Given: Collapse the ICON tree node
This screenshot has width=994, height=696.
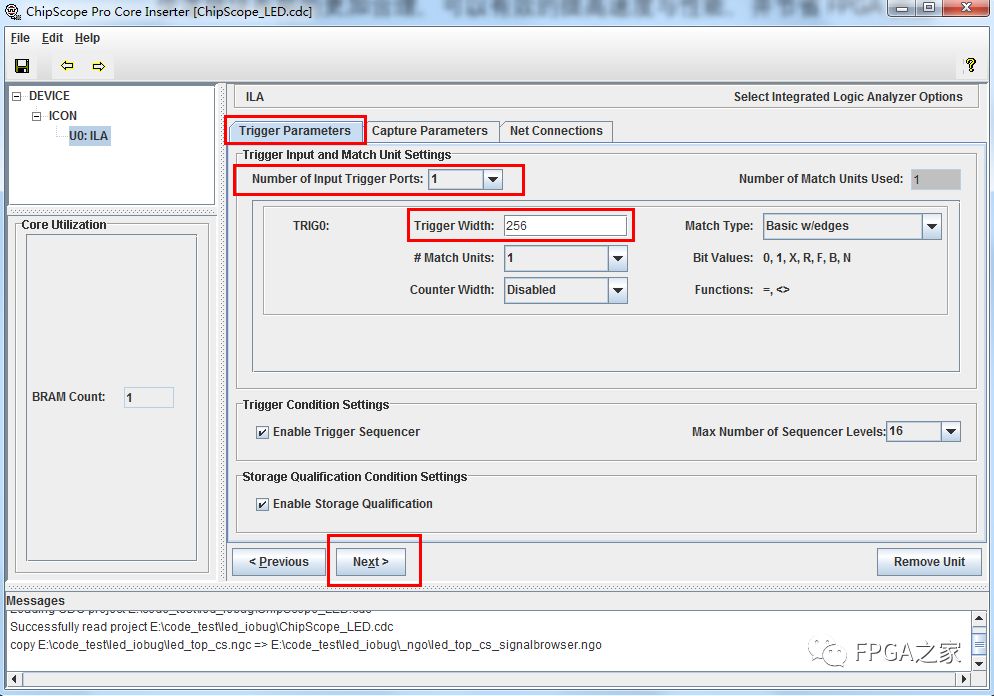Looking at the screenshot, I should [x=37, y=116].
